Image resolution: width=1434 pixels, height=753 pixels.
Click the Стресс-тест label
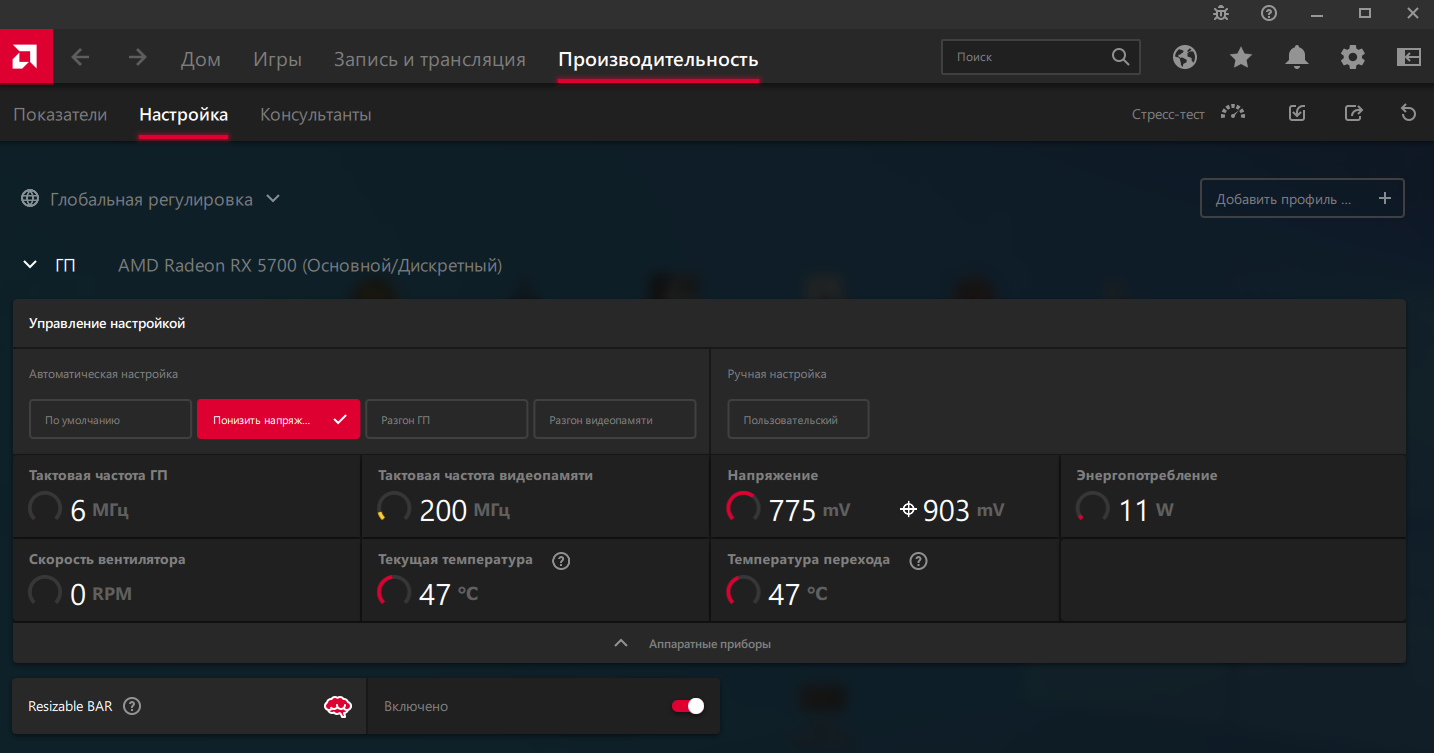1168,114
